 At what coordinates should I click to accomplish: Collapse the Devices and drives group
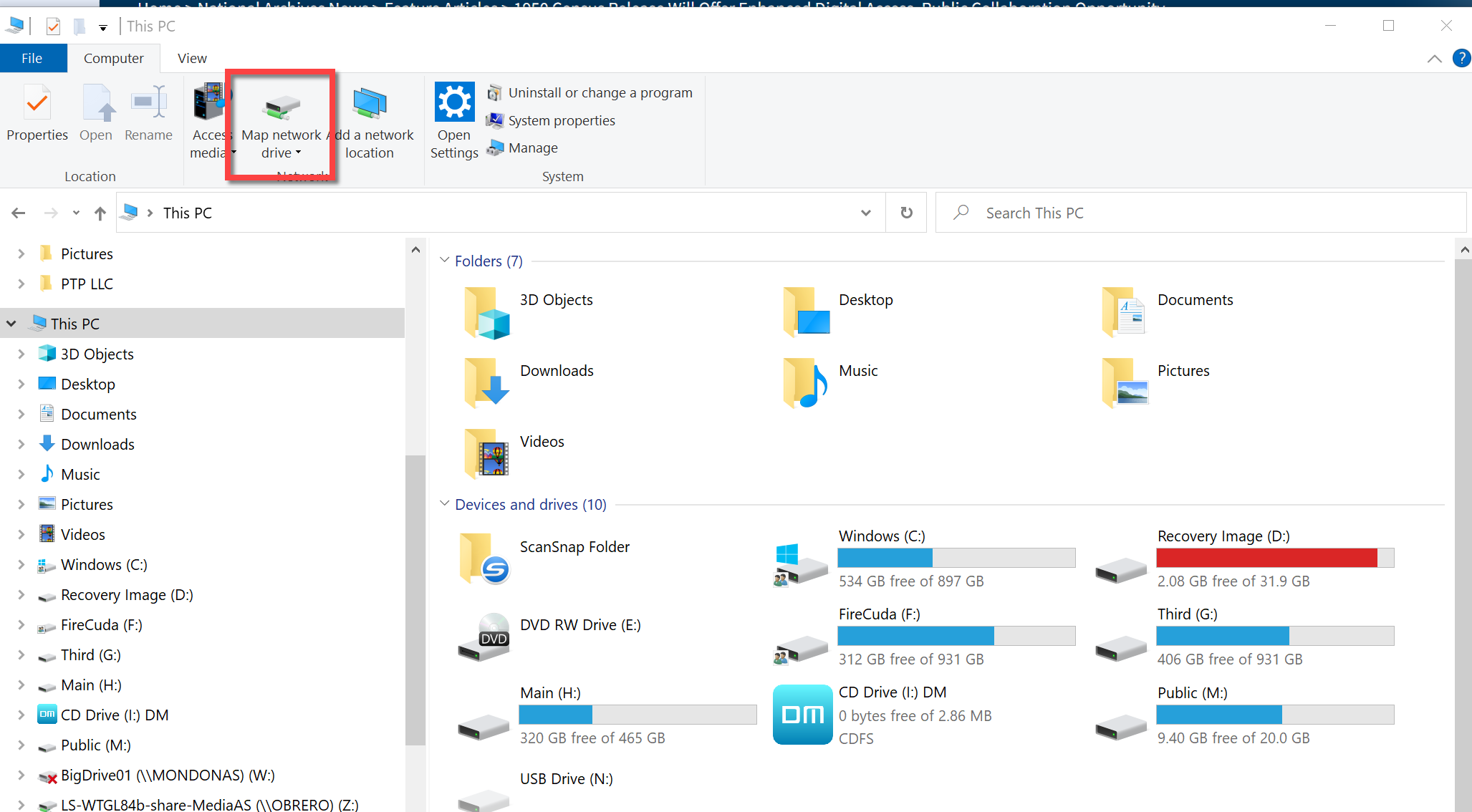point(445,504)
